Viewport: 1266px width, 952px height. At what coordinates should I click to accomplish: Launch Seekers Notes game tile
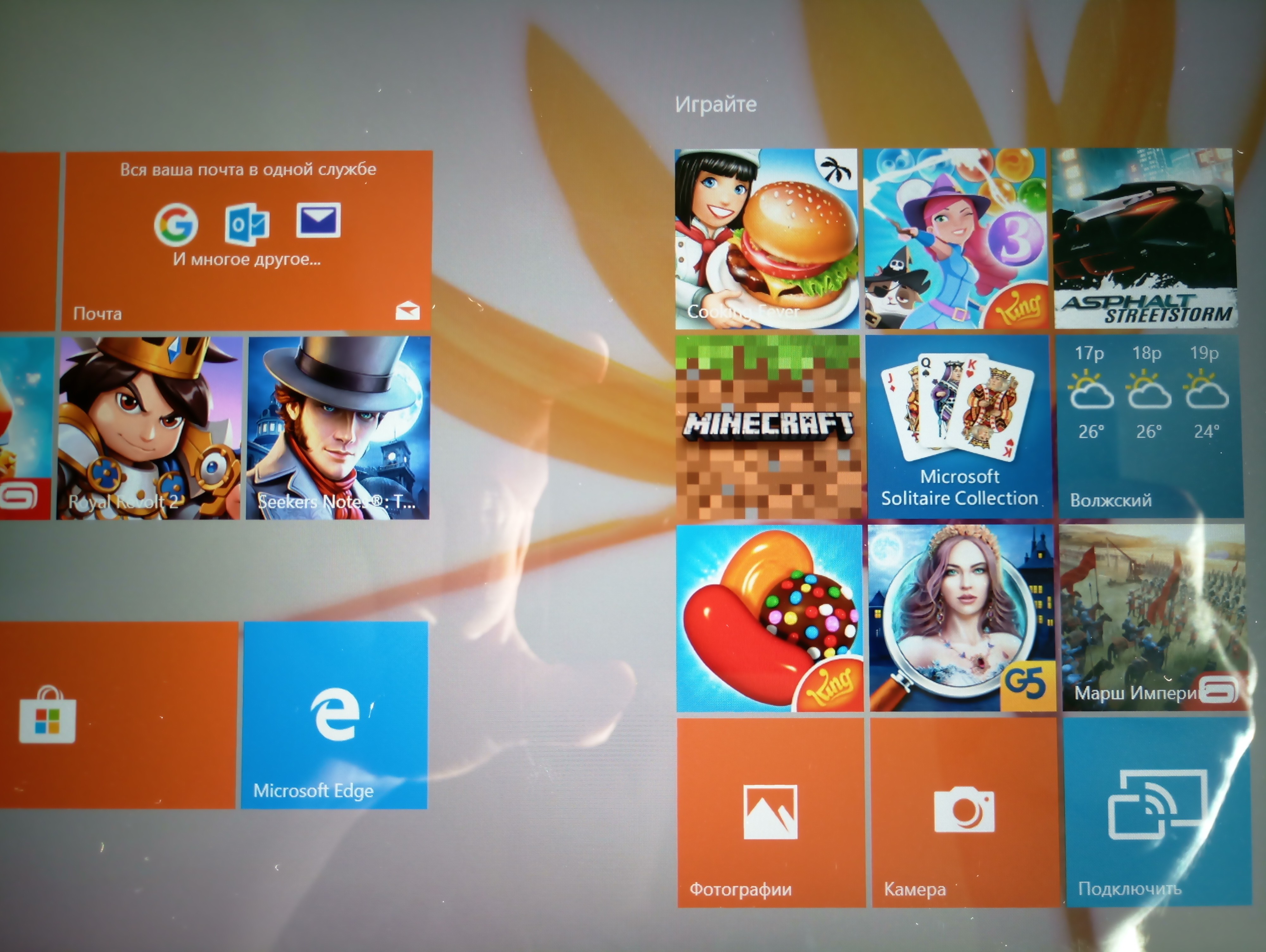(x=338, y=428)
